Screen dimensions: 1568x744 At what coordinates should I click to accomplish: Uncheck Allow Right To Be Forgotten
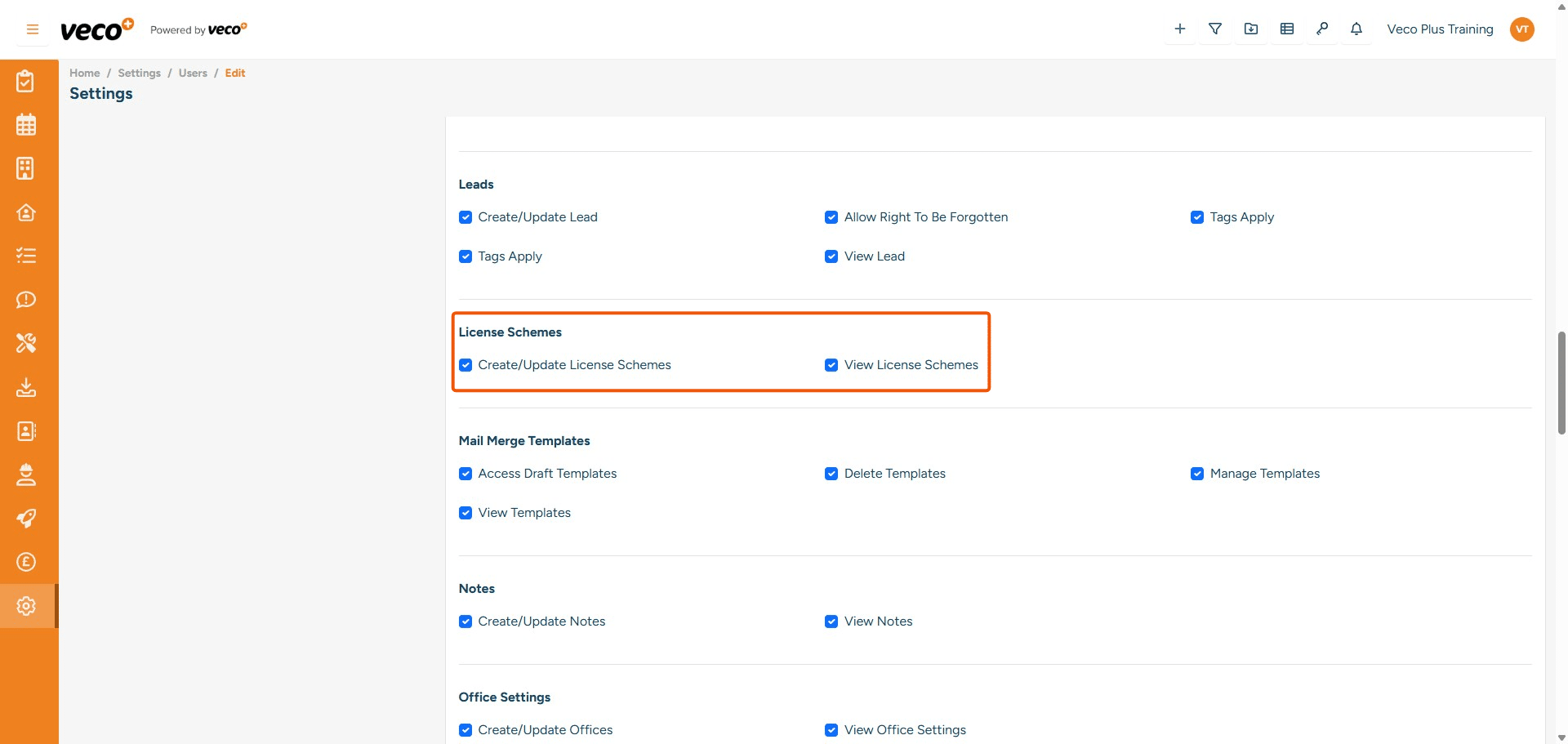pos(831,217)
